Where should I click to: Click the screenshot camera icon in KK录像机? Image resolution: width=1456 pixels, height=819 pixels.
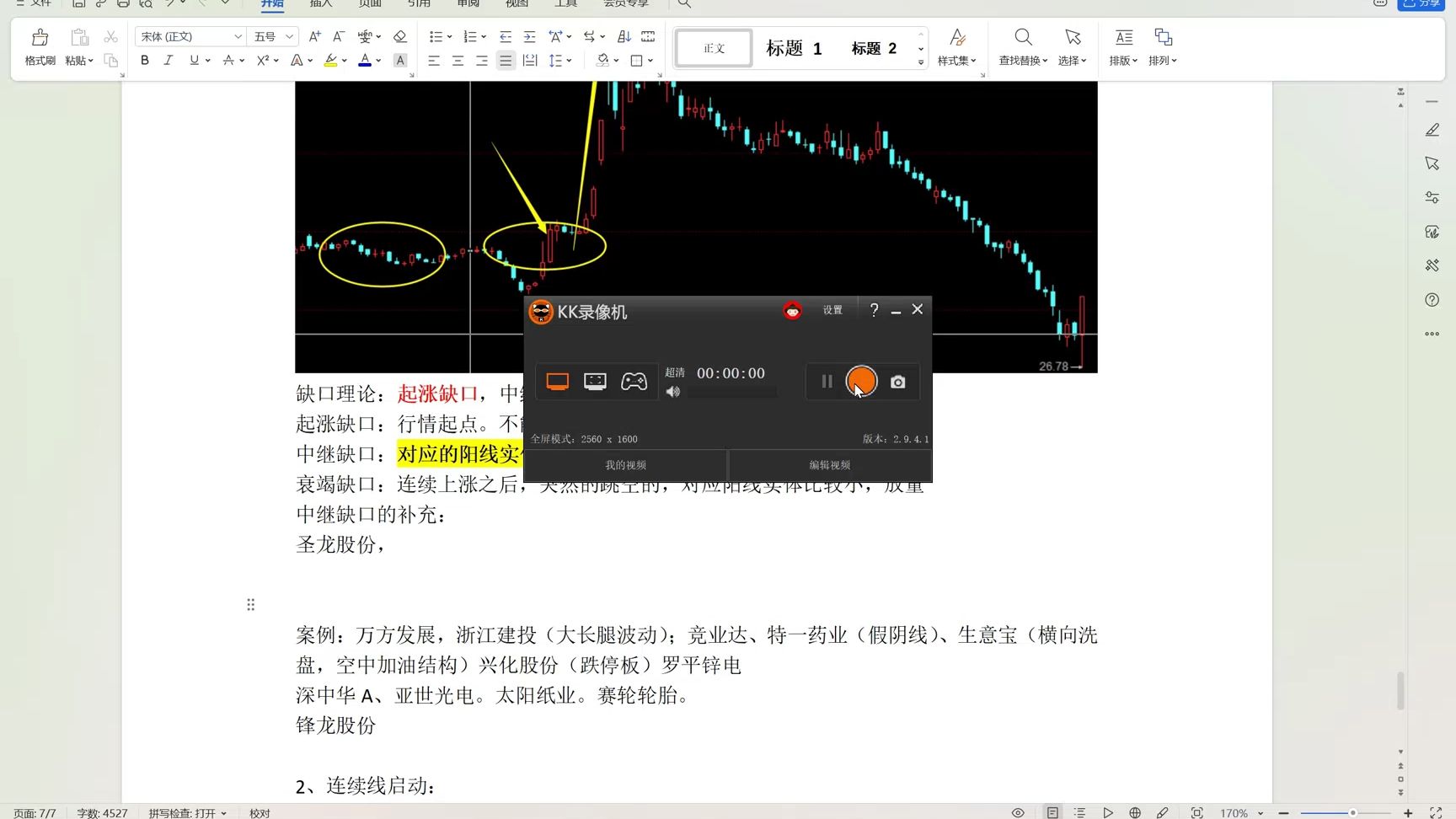point(897,381)
